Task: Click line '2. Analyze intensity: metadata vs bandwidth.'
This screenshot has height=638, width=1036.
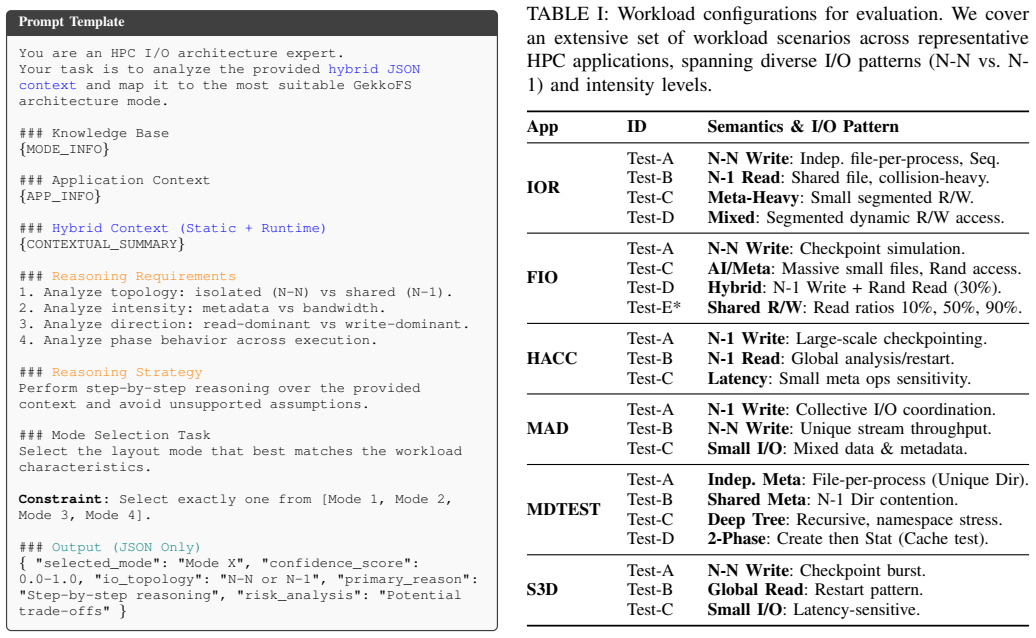Action: (202, 308)
